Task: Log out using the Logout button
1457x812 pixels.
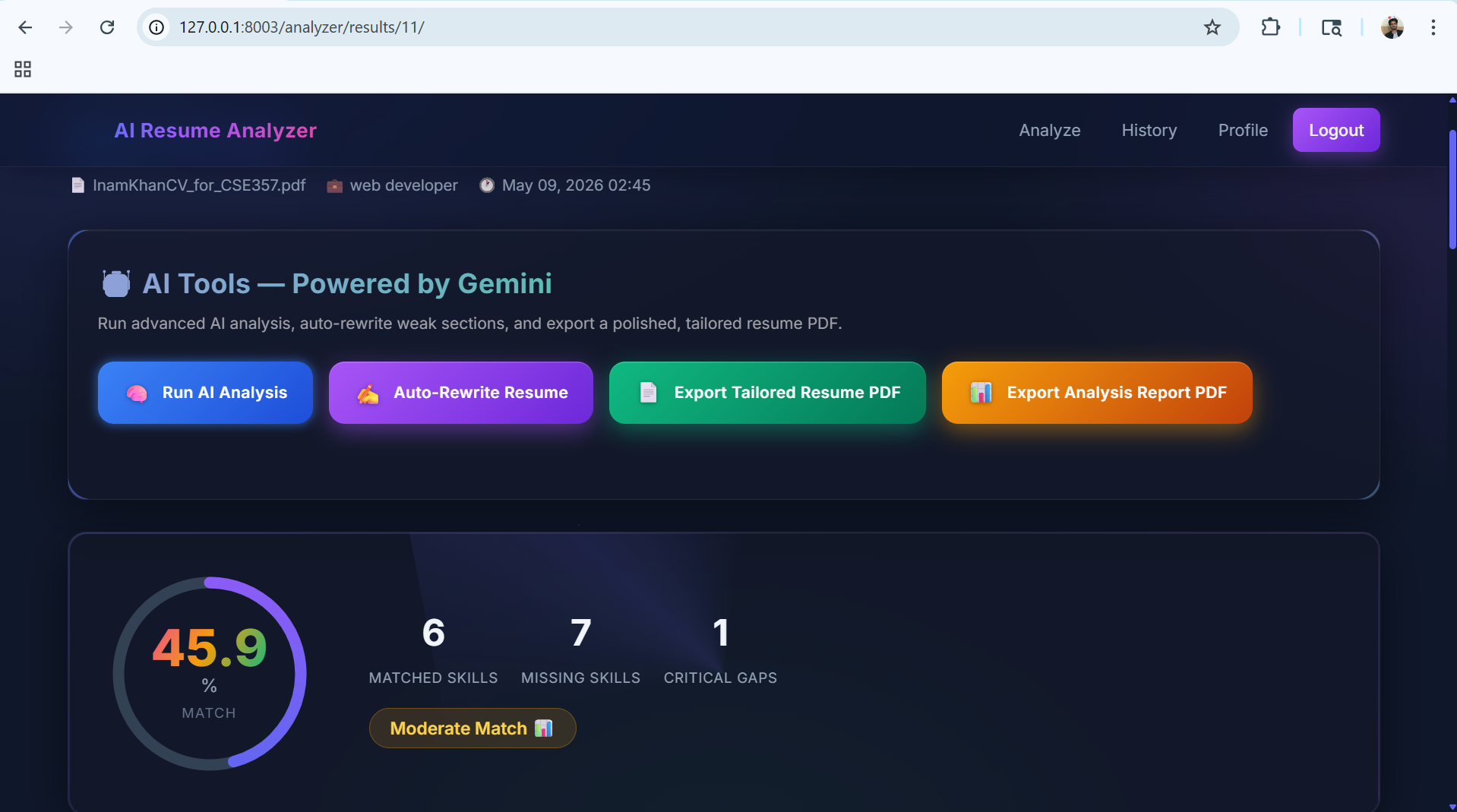Action: 1336,130
